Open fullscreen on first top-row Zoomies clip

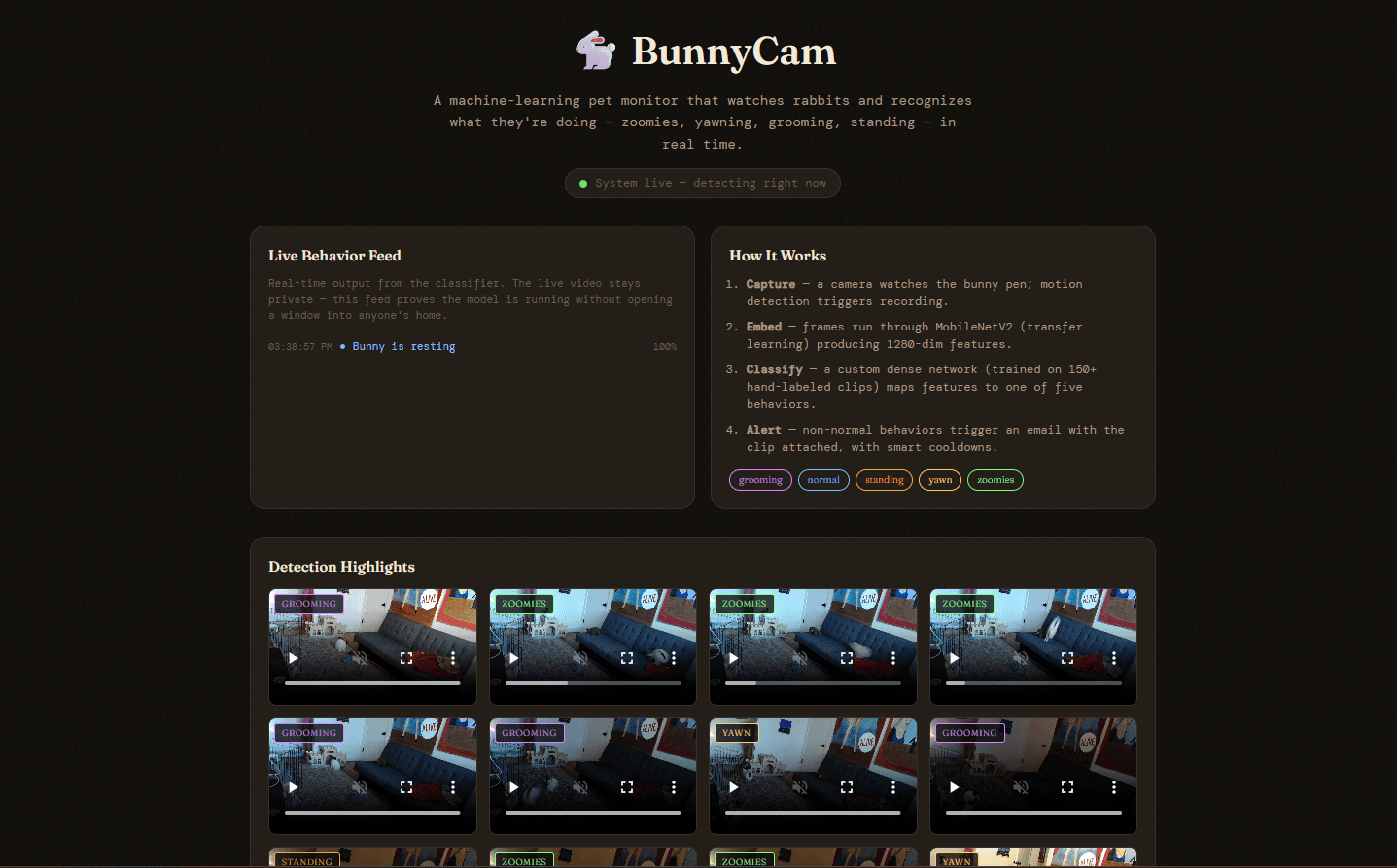tap(627, 658)
